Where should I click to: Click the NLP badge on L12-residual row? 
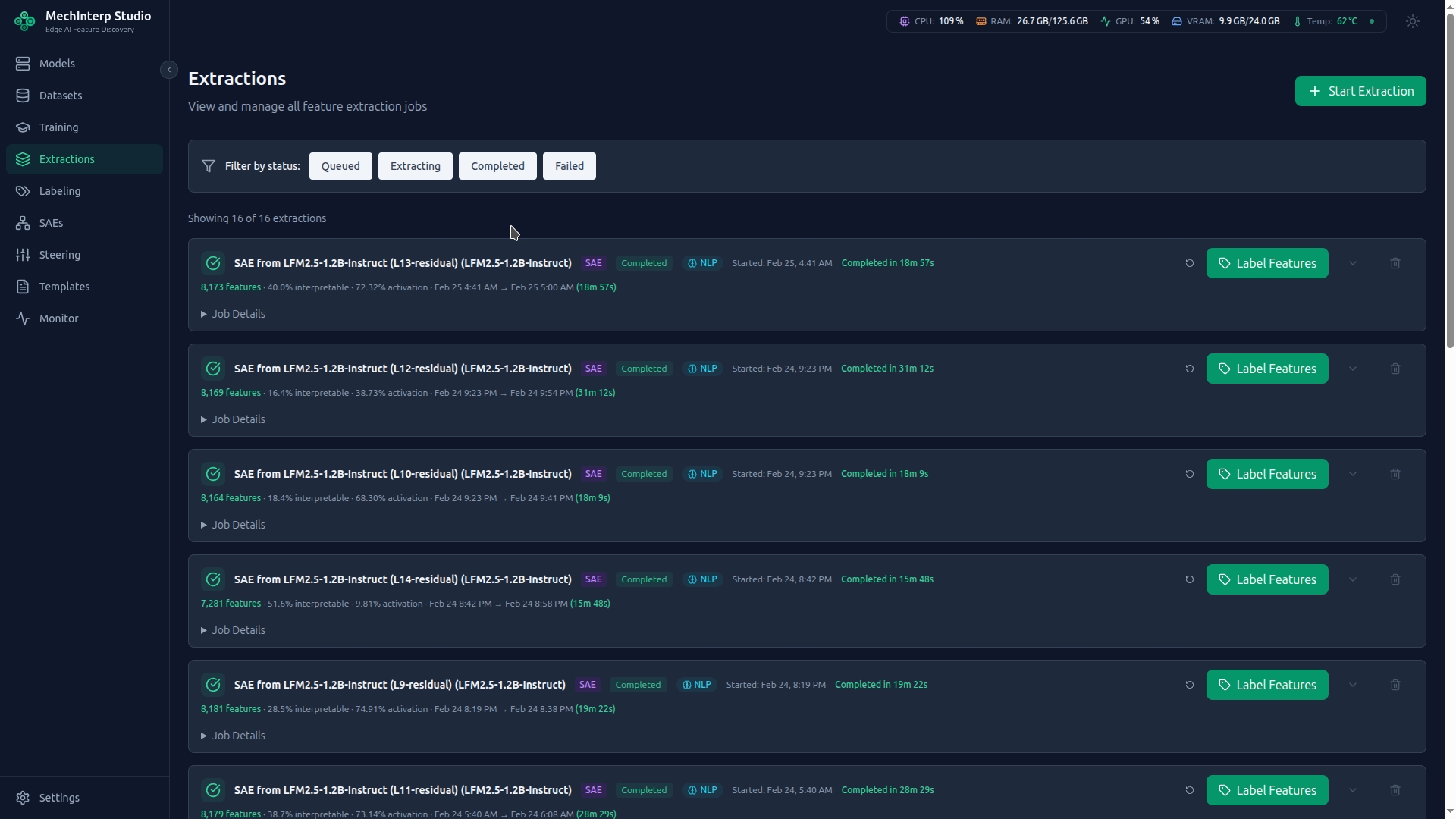(702, 369)
